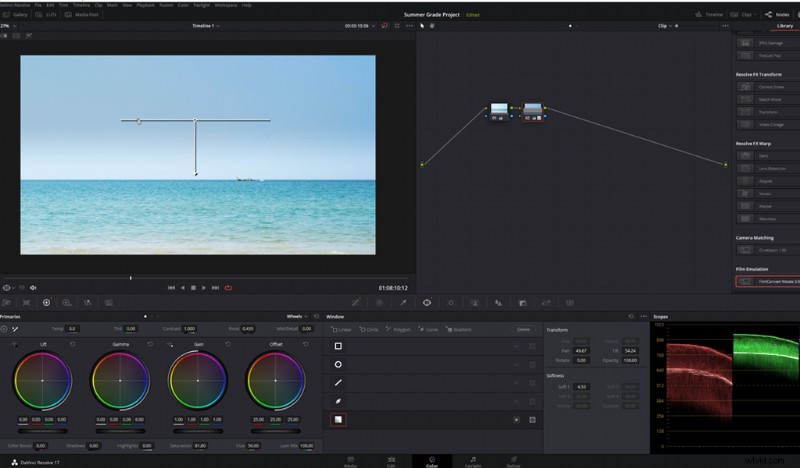Open the LUTs browser
Image resolution: width=800 pixels, height=468 pixels.
click(x=46, y=15)
